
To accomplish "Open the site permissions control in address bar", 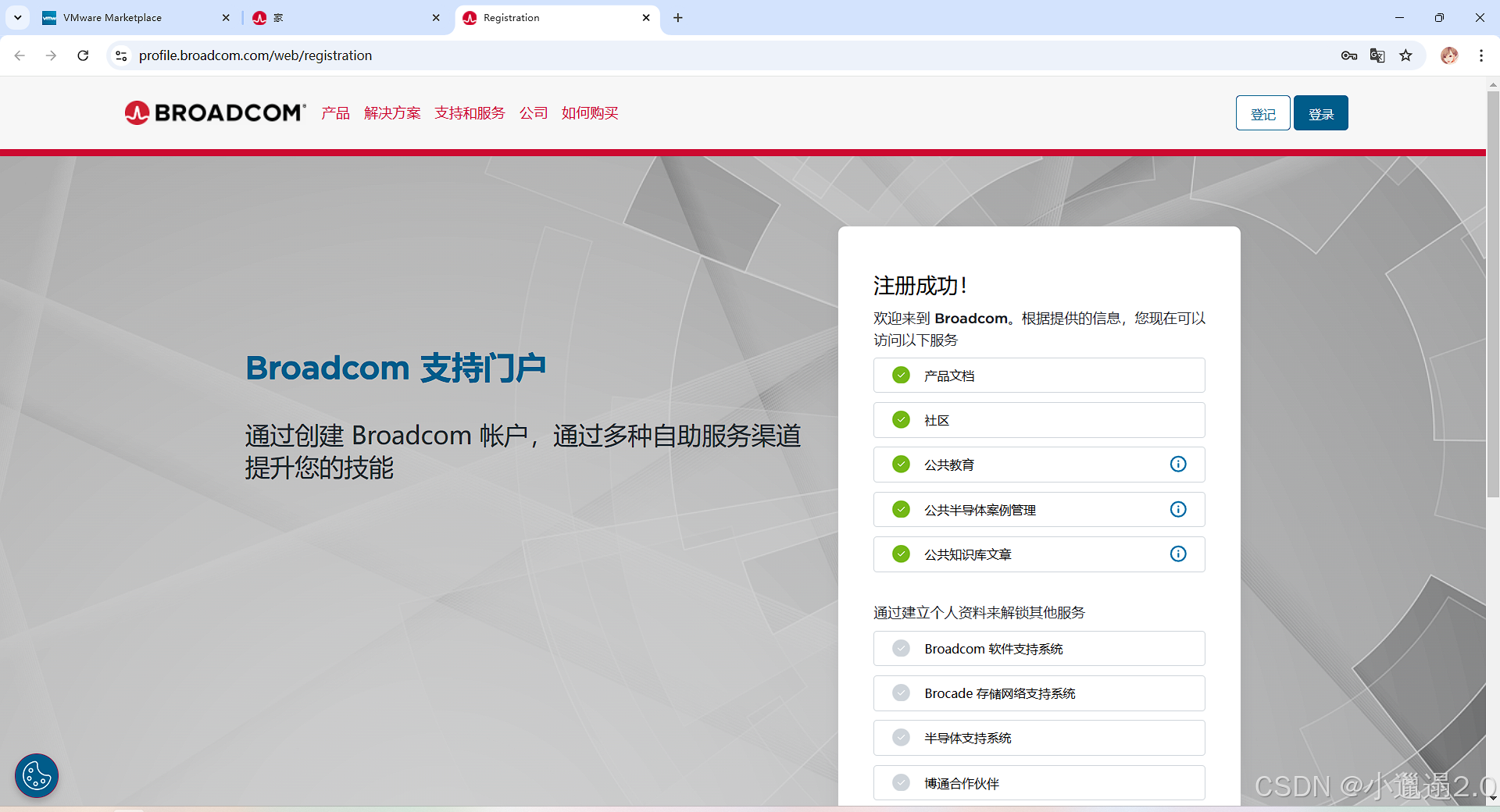I will point(120,55).
